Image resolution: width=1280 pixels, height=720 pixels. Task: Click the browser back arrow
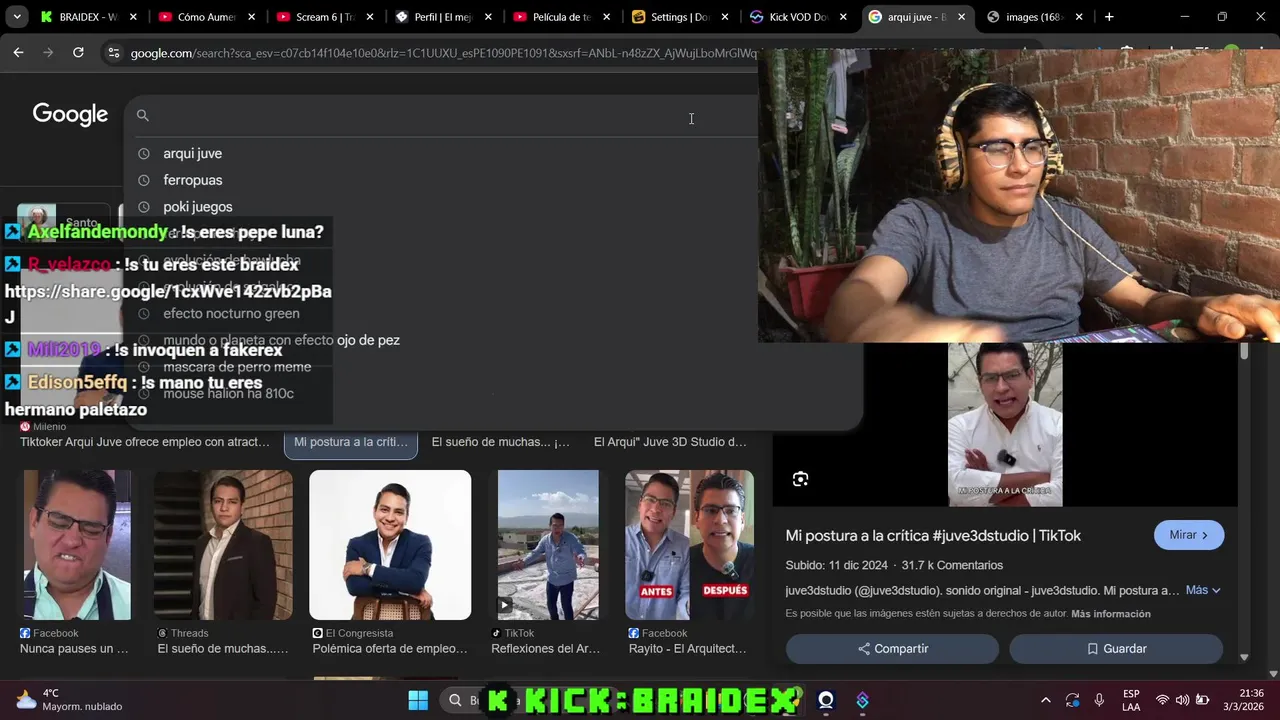18,53
